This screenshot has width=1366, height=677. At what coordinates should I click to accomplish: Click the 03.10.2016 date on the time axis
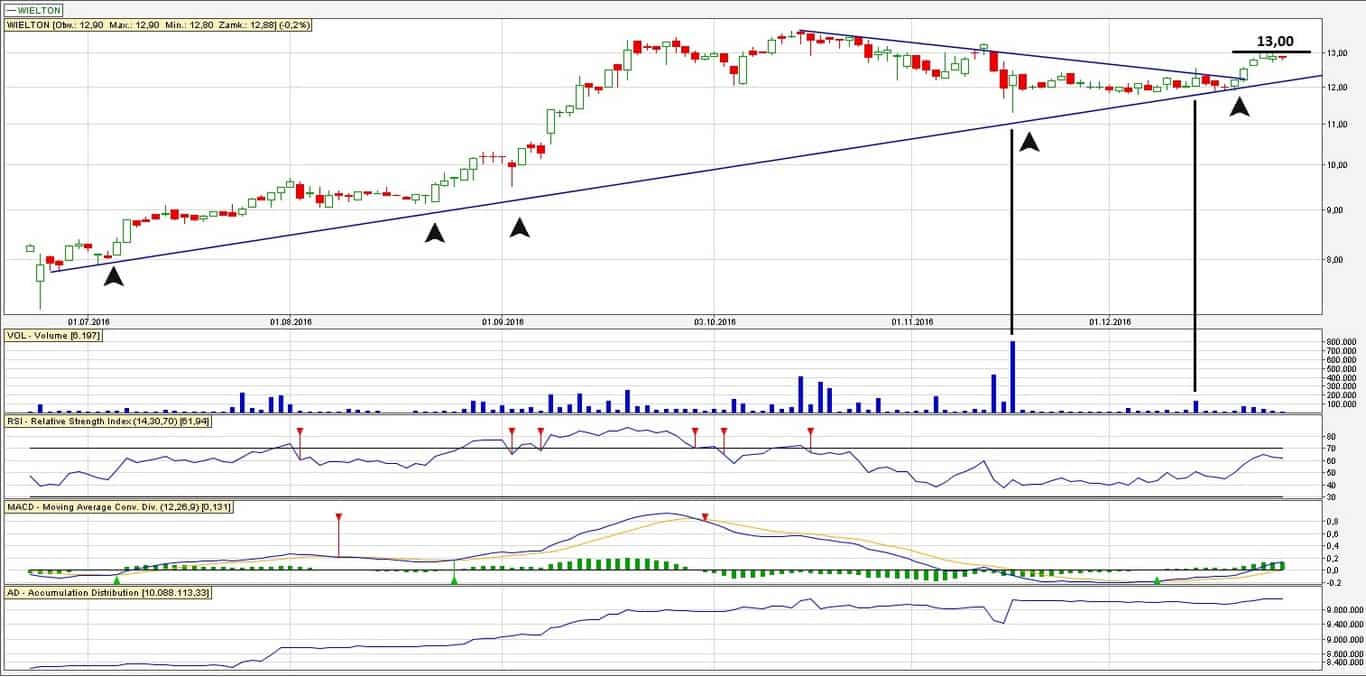point(715,321)
